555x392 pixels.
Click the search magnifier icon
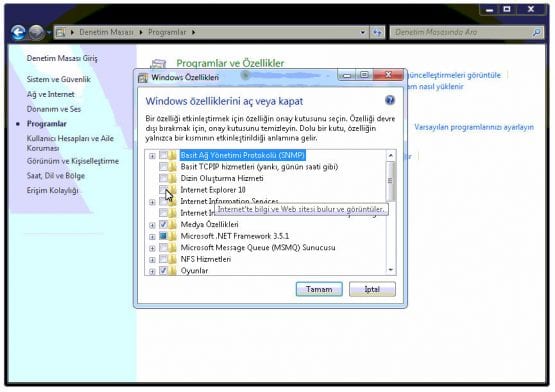(537, 33)
